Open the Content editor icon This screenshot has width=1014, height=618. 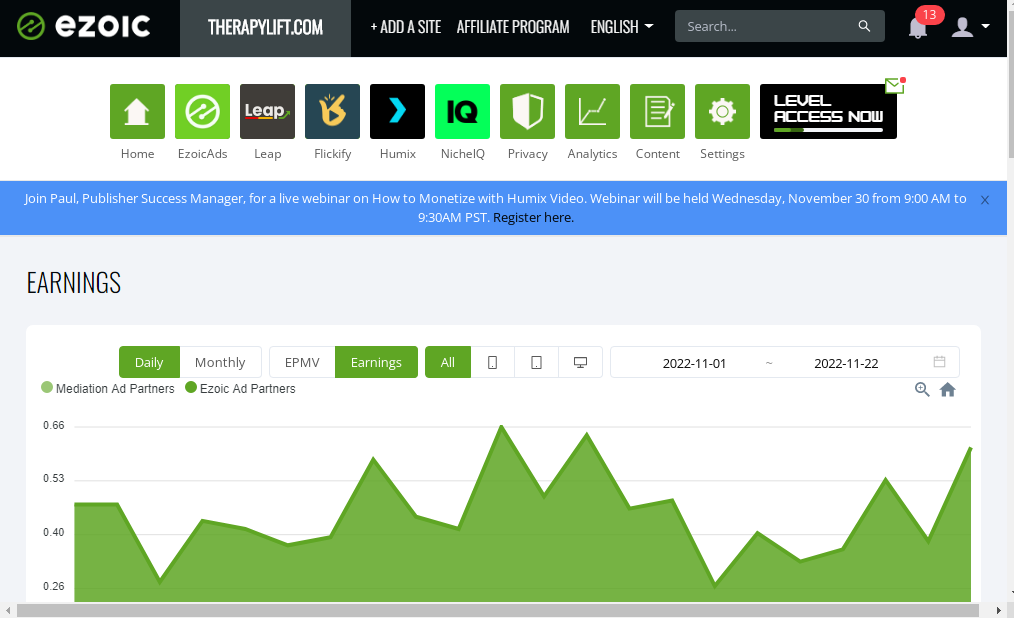657,111
